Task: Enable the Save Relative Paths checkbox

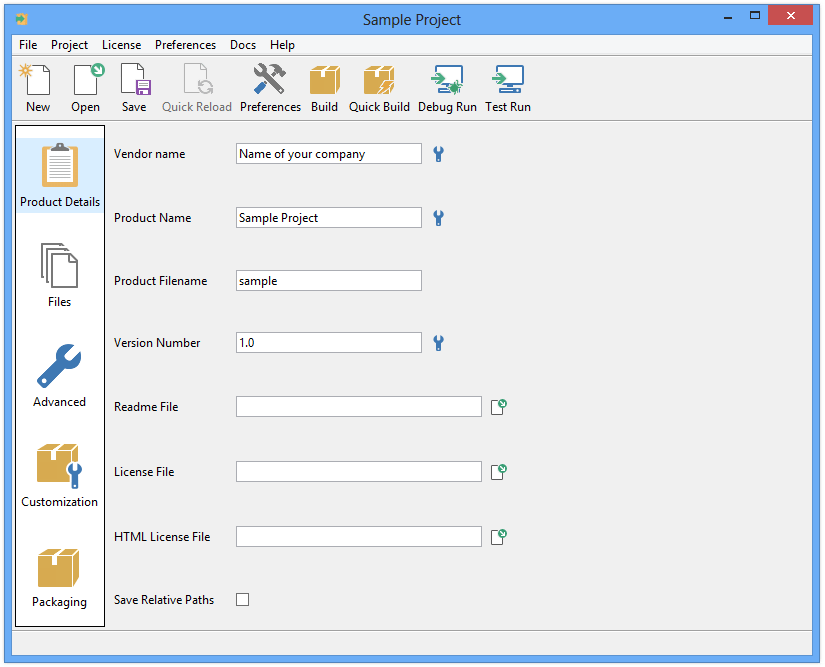Action: (242, 600)
